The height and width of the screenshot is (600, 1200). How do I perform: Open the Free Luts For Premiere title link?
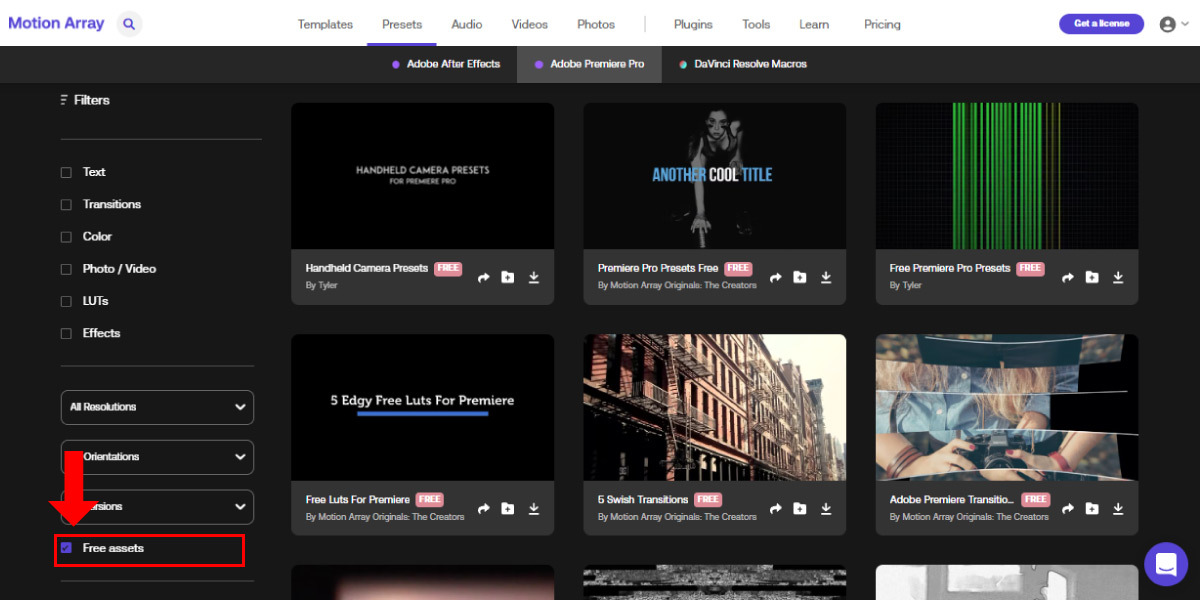(x=358, y=499)
